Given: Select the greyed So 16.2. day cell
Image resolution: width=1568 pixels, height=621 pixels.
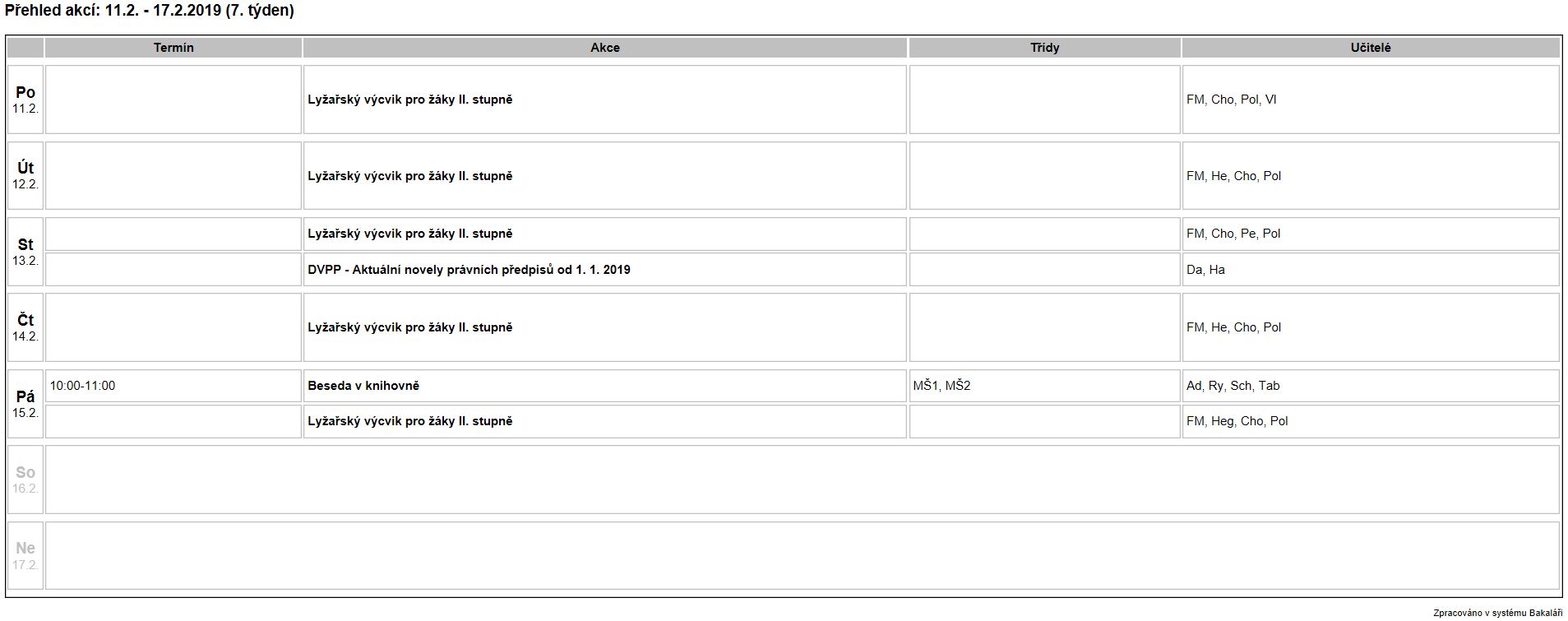Looking at the screenshot, I should [25, 480].
